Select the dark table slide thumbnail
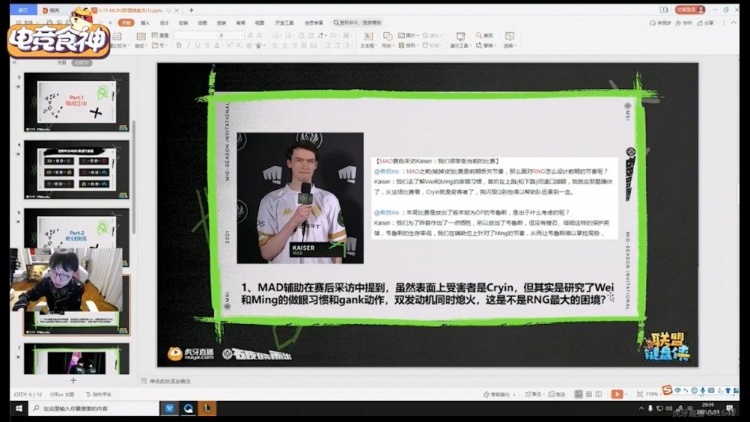The image size is (750, 422). tap(77, 169)
